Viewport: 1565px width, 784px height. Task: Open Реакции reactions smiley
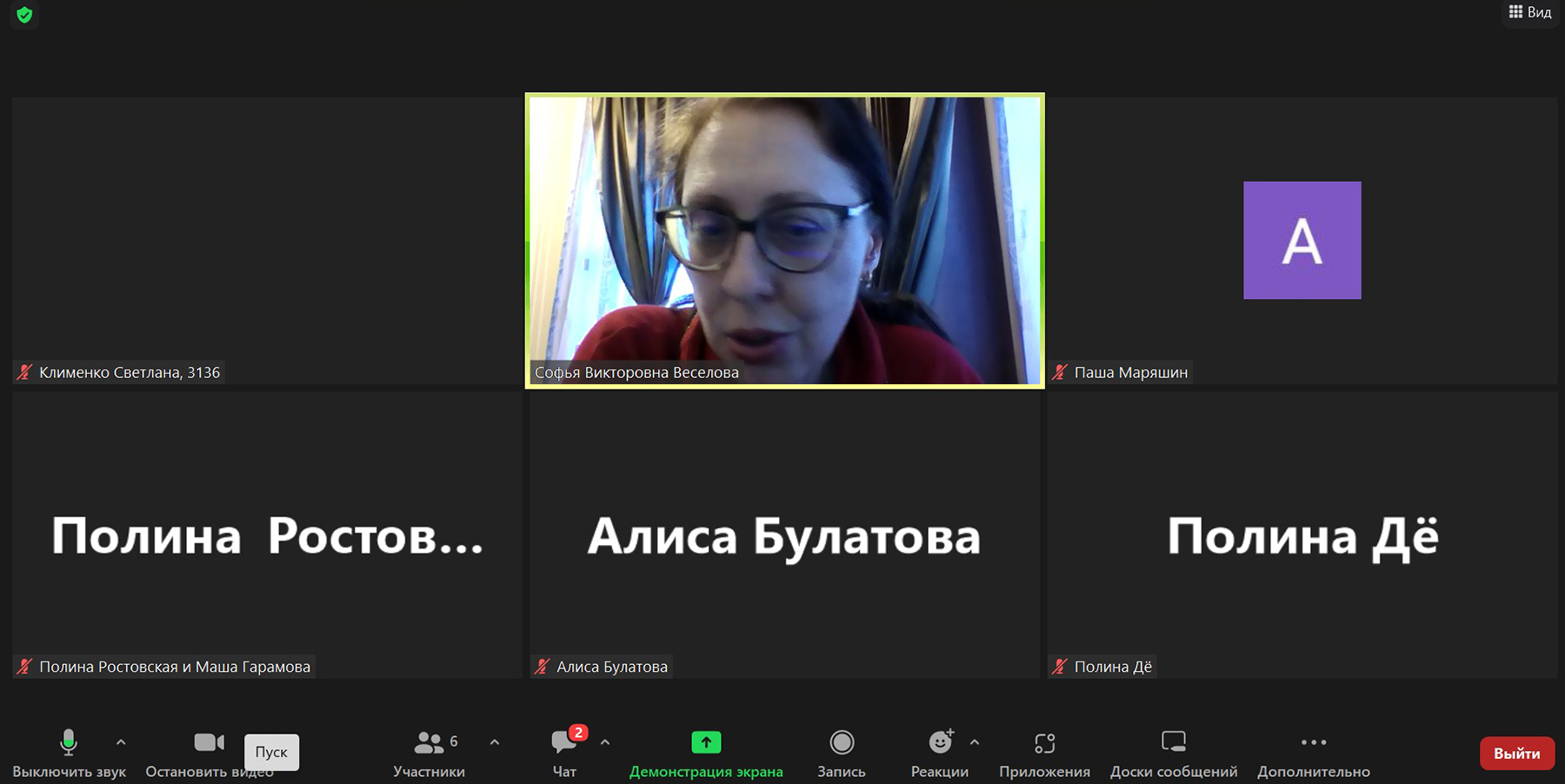940,754
